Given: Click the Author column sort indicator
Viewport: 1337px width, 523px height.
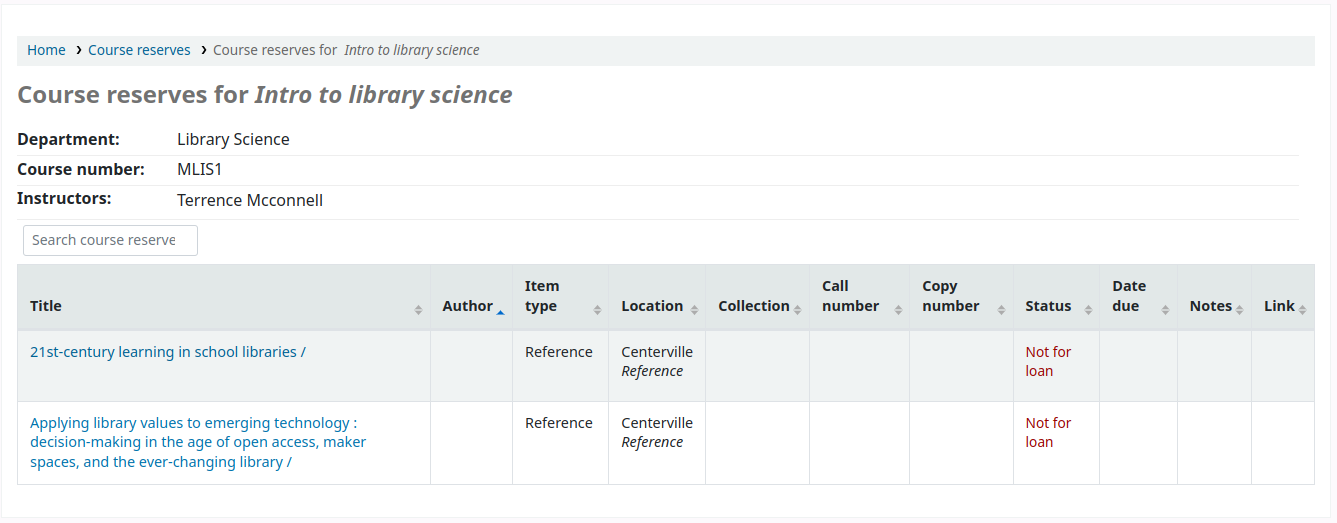Looking at the screenshot, I should pyautogui.click(x=500, y=310).
